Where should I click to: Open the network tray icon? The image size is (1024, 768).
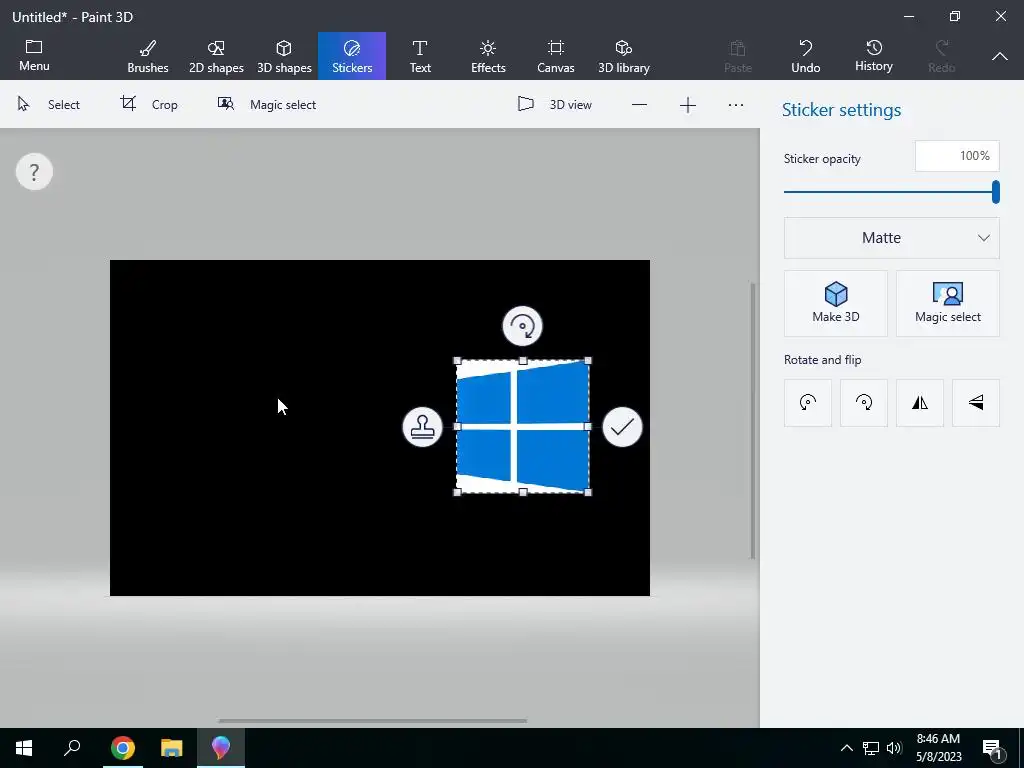(x=871, y=748)
